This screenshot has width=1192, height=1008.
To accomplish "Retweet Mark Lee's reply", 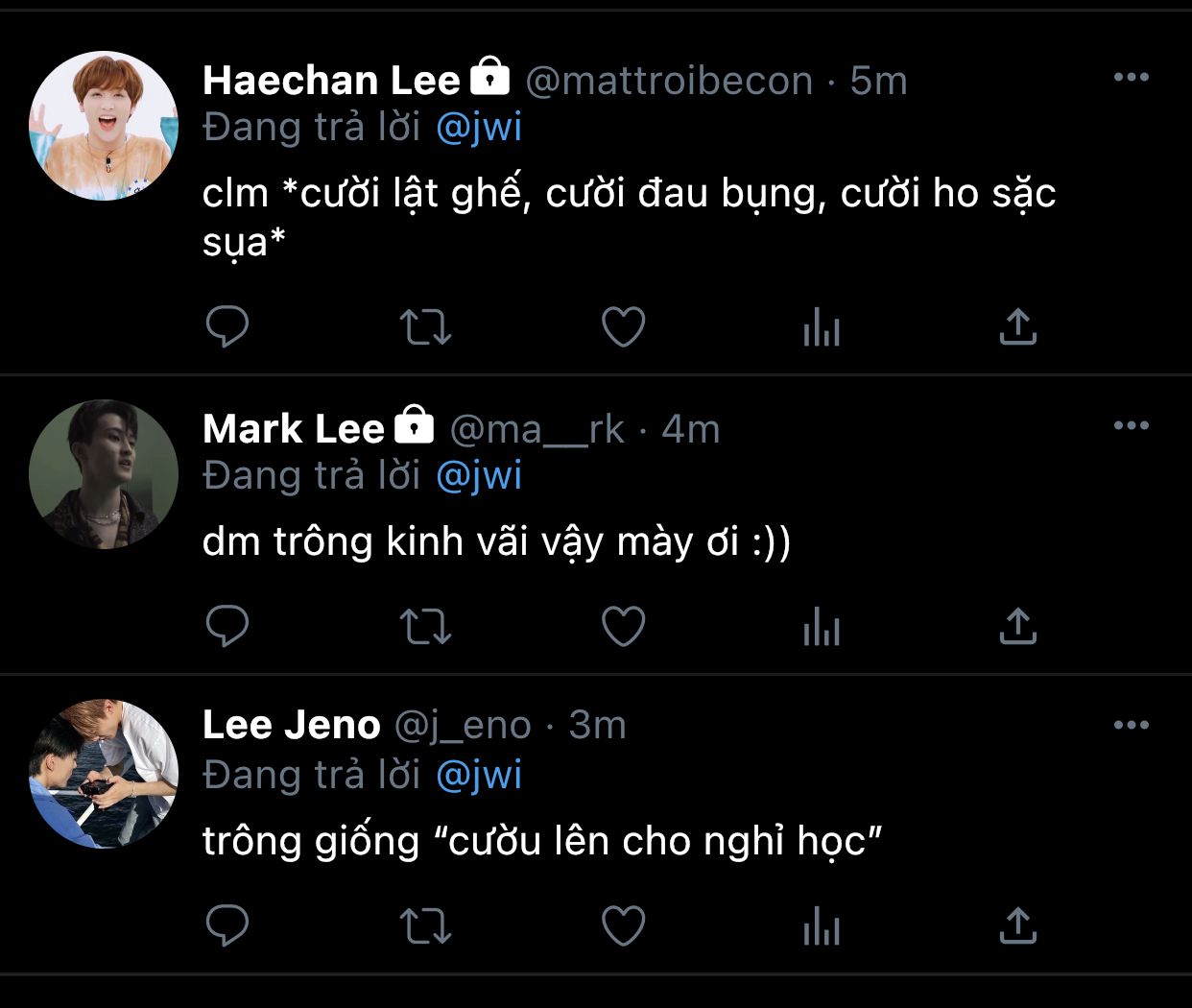I will (425, 627).
